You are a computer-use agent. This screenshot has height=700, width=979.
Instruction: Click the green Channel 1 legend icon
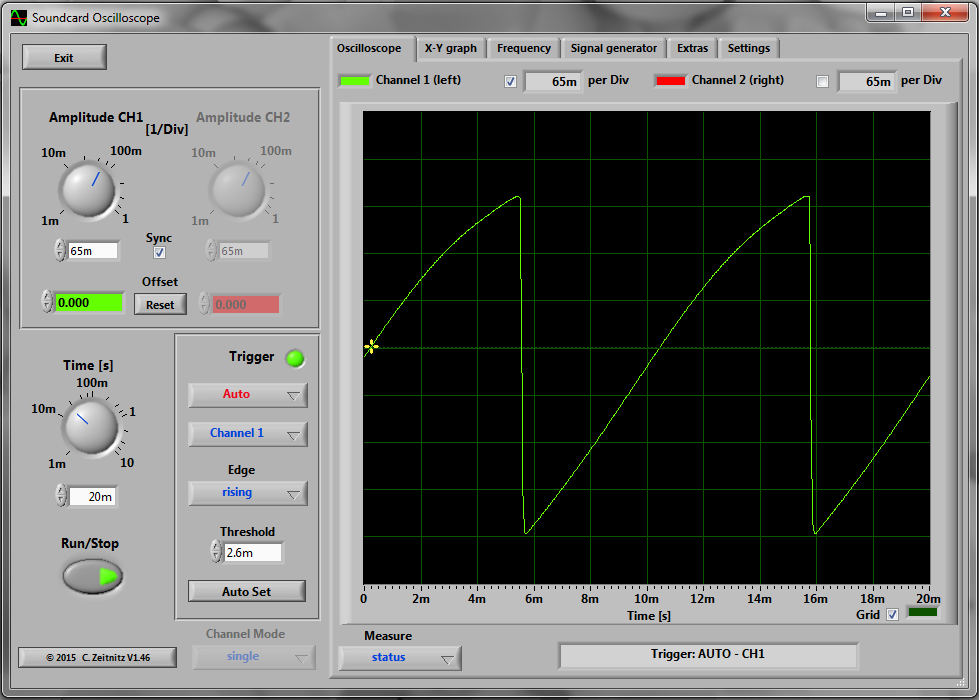[354, 80]
